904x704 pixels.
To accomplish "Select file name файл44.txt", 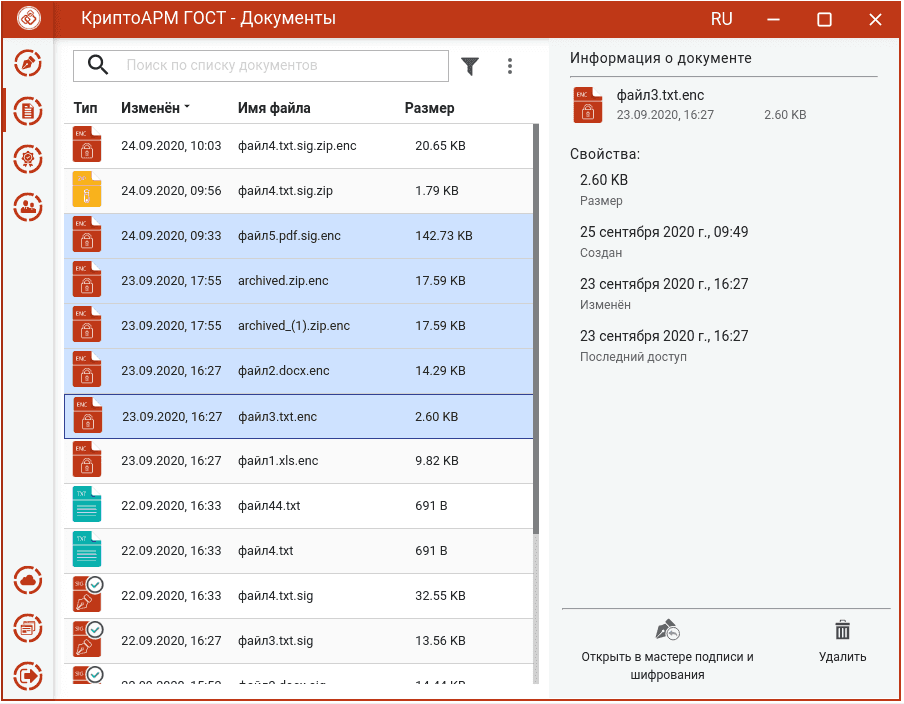I will pos(269,506).
